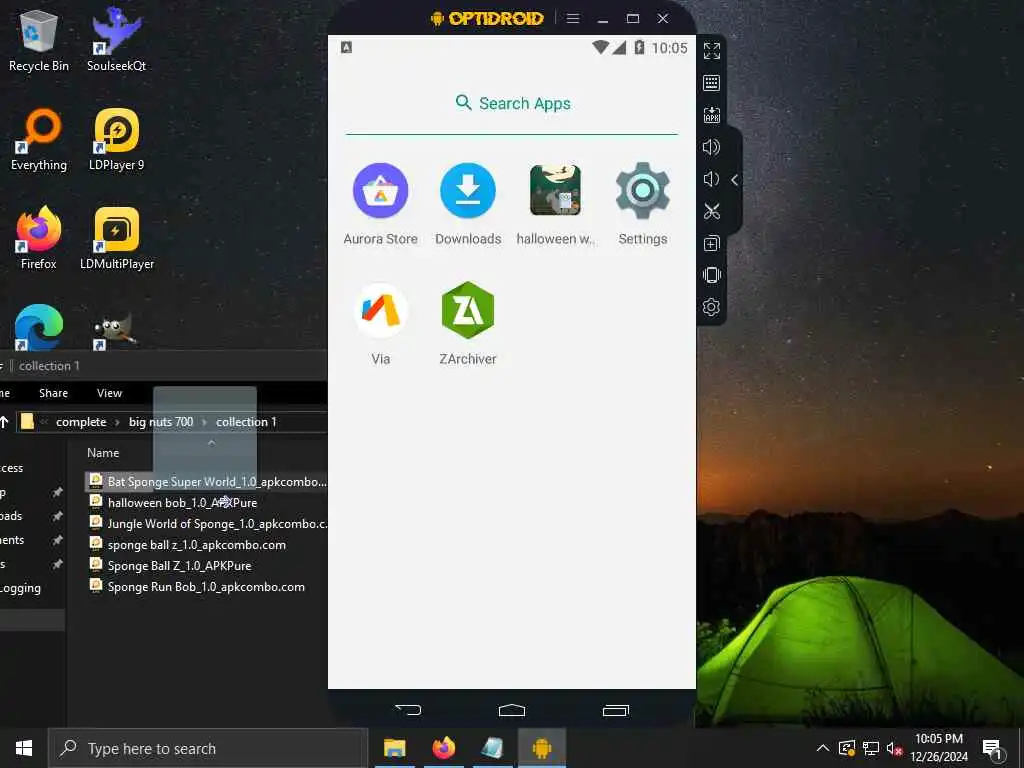Screen dimensions: 1024x768
Task: Go up one folder in Explorer
Action: pyautogui.click(x=5, y=422)
